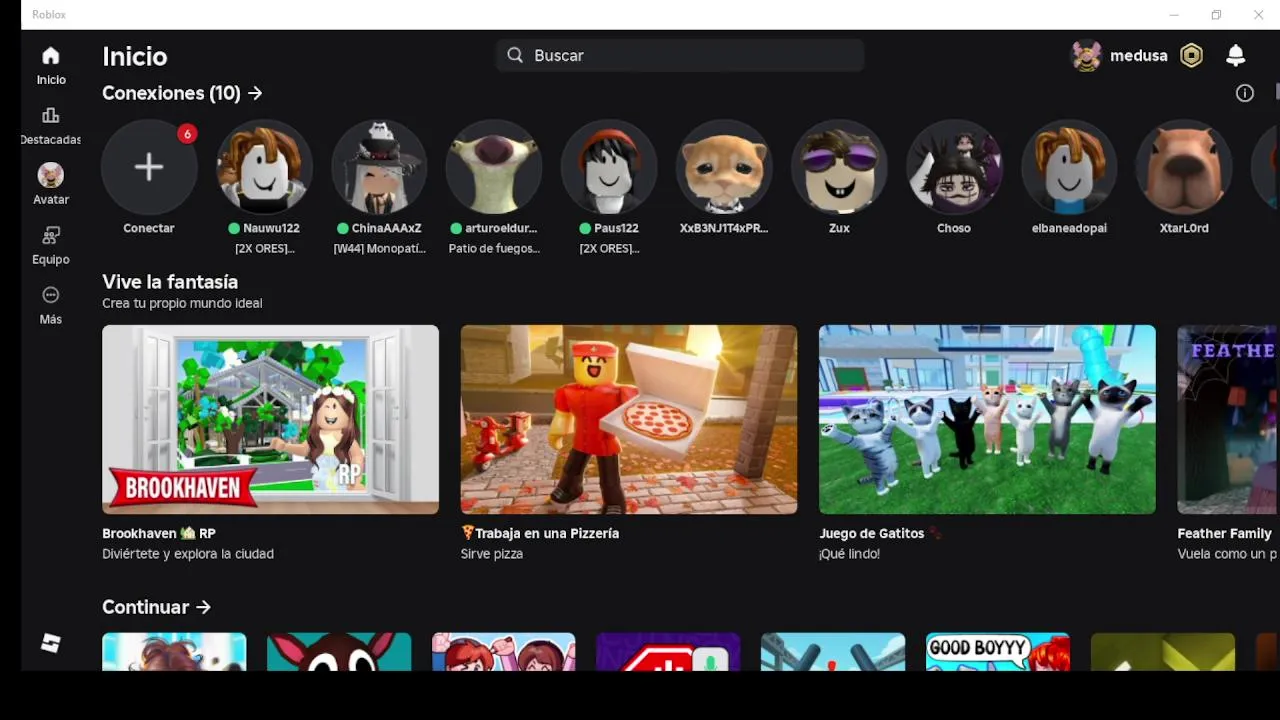Open the first Continuar game tile
Viewport: 1280px width, 720px height.
coord(174,651)
